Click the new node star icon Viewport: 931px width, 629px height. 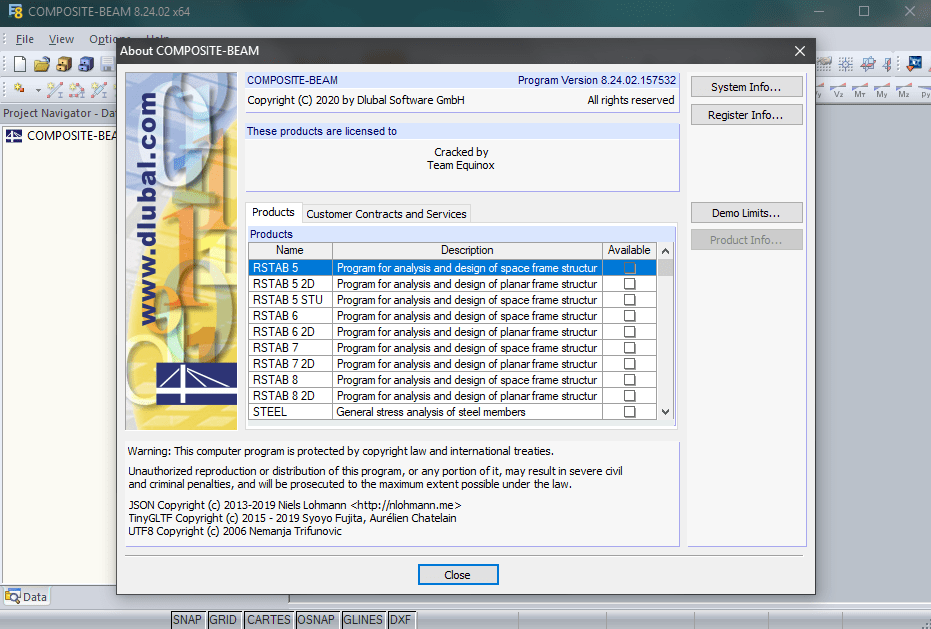20,89
